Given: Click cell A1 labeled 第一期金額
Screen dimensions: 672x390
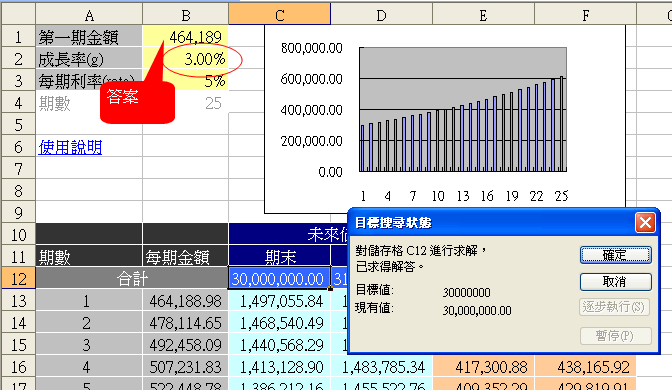Looking at the screenshot, I should [89, 36].
